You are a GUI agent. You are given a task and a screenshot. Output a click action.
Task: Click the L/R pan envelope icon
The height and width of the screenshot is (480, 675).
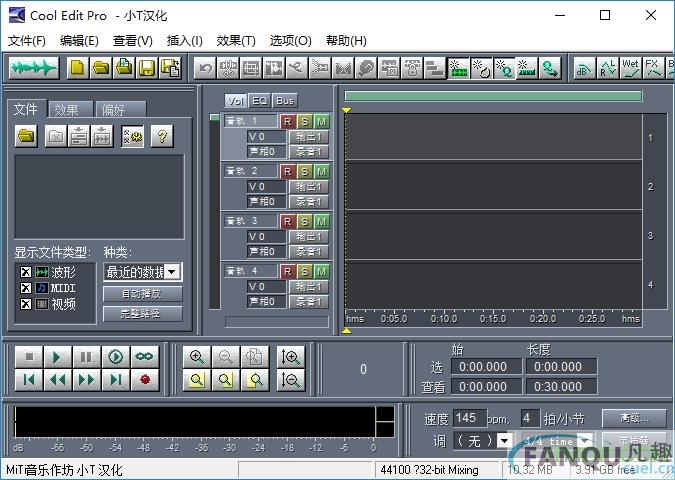tap(608, 68)
